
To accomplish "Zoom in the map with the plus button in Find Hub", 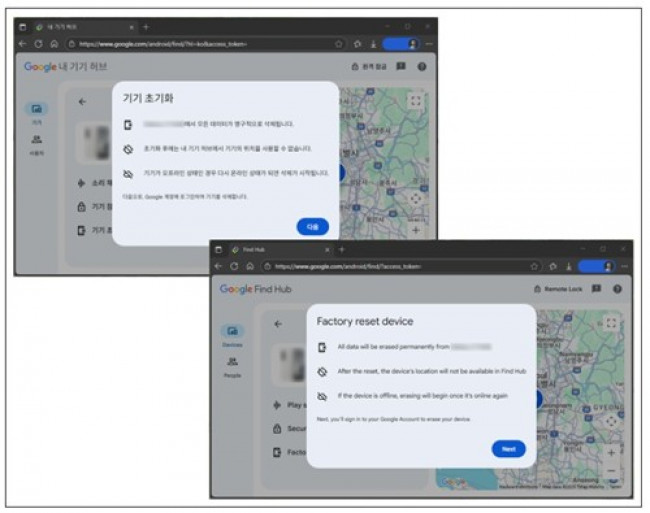I will pos(611,452).
